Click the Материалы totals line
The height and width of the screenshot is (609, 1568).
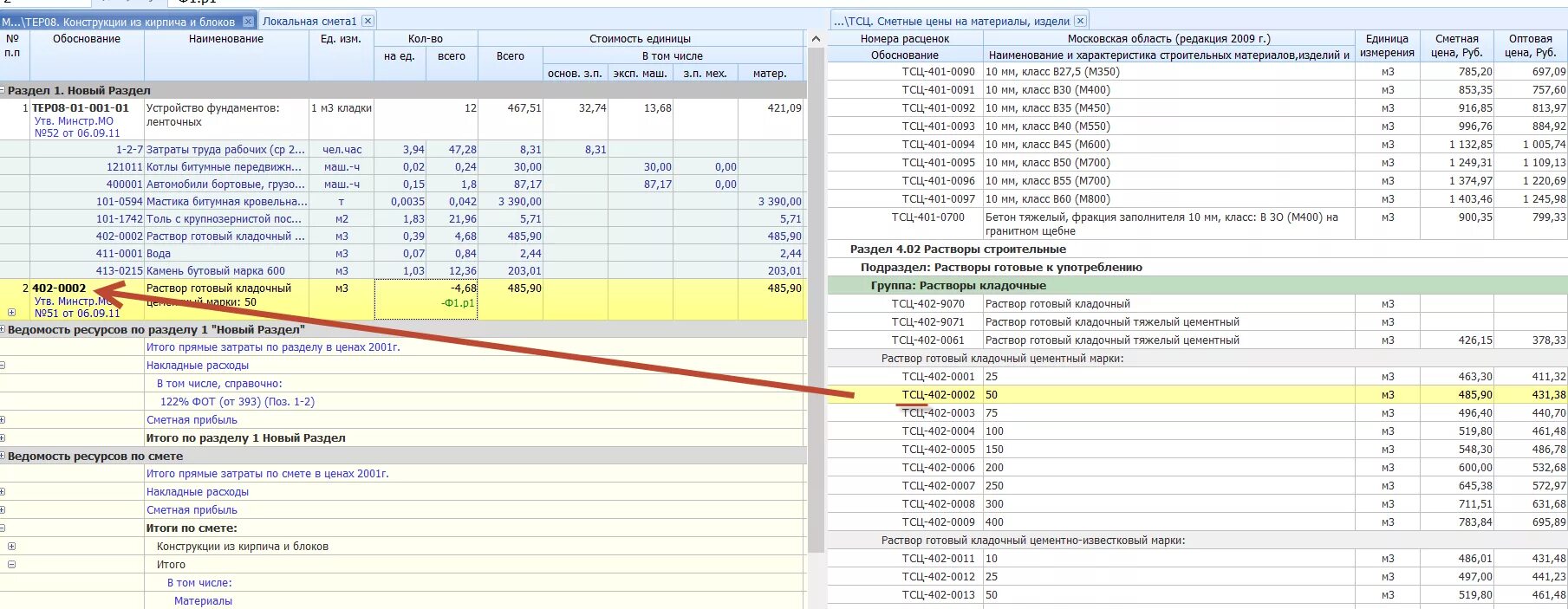(203, 601)
